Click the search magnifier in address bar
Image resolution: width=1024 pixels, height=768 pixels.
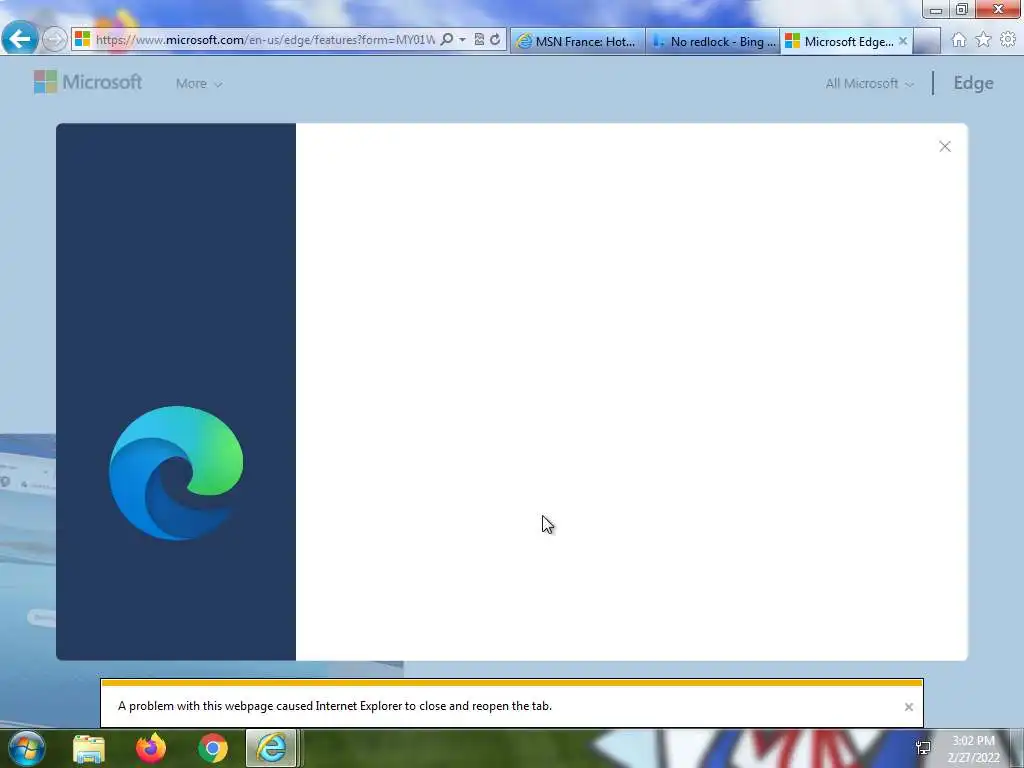pos(447,40)
